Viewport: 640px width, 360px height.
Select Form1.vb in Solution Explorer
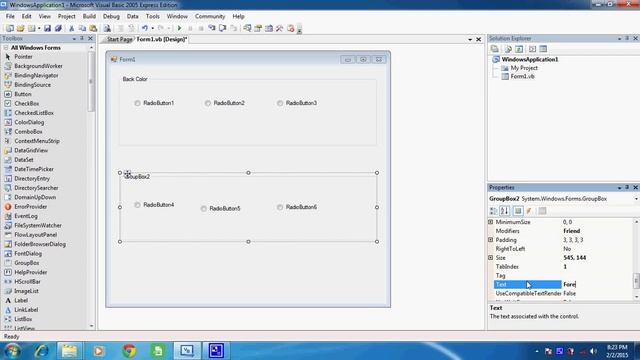click(x=522, y=76)
